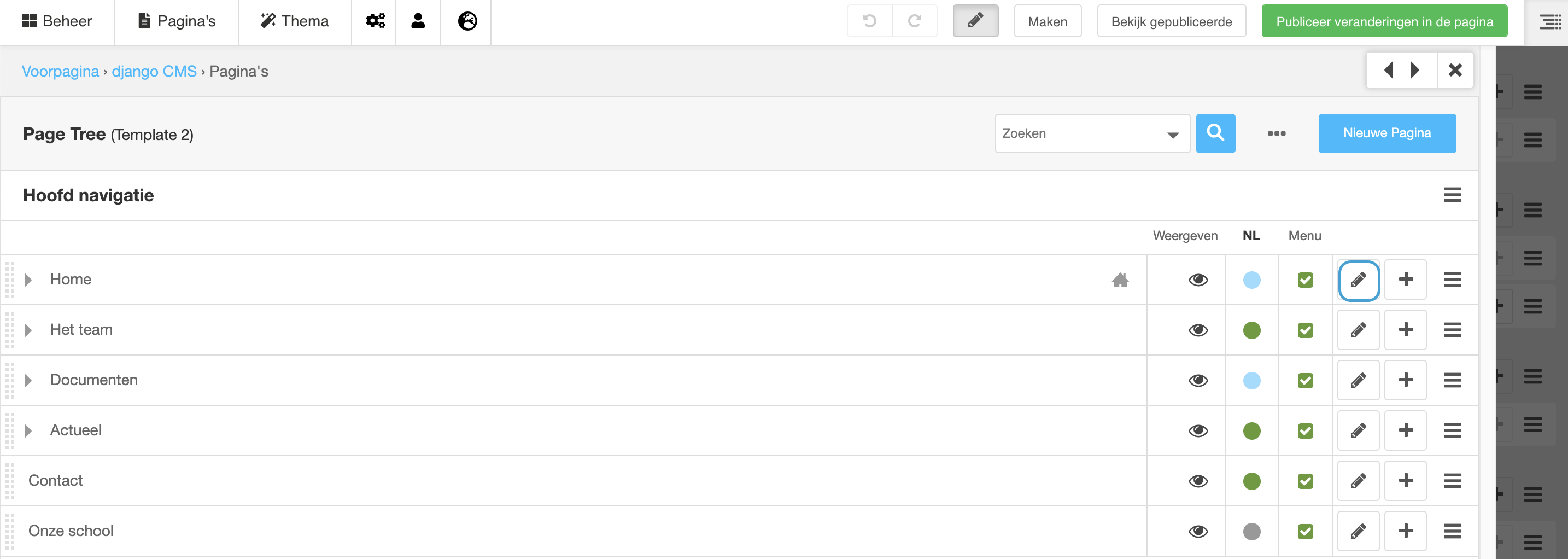Click the Nieuwe Pagina button
Image resolution: width=1568 pixels, height=559 pixels.
click(1386, 133)
